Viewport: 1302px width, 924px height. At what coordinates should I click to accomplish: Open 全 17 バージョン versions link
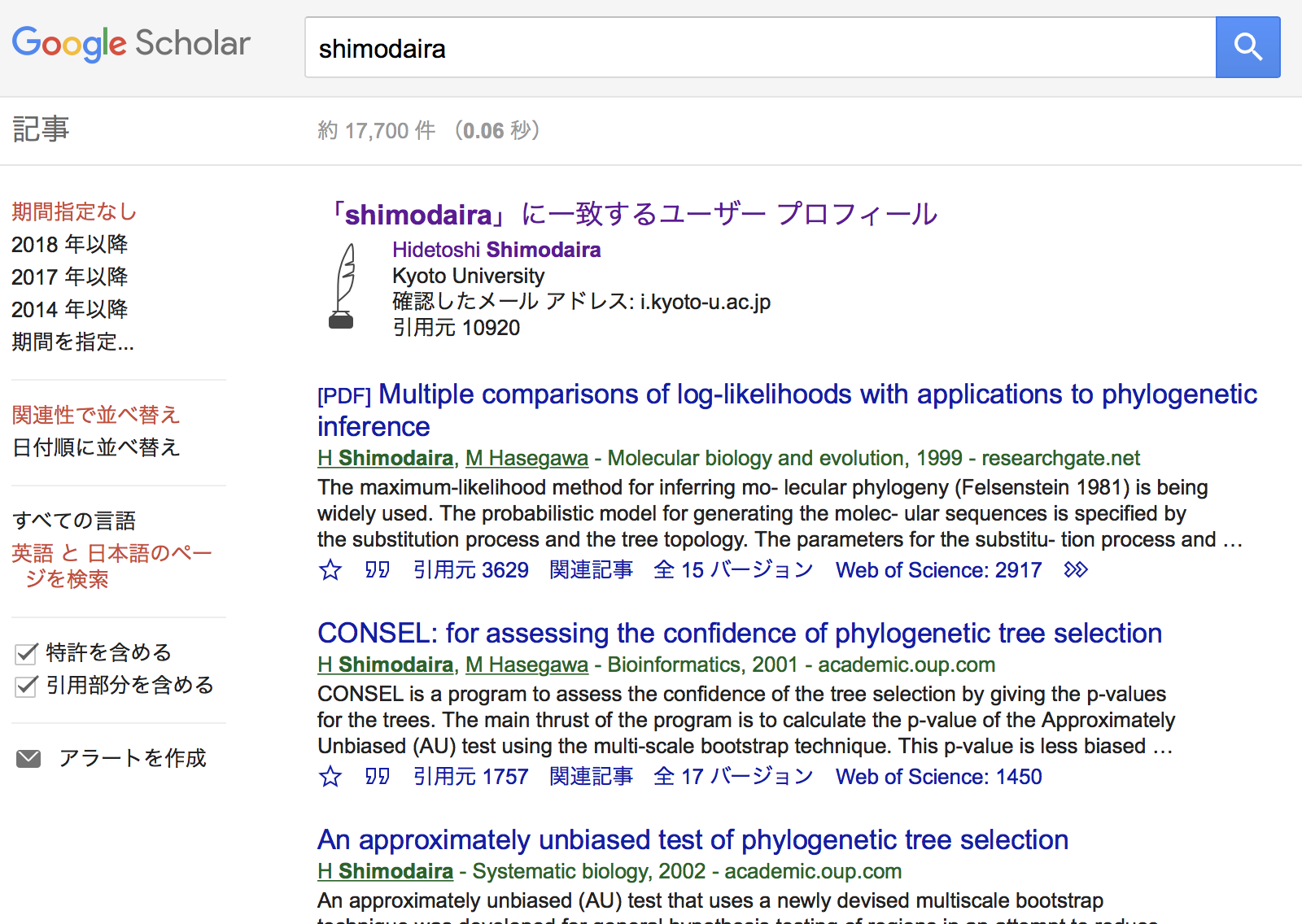click(x=733, y=777)
